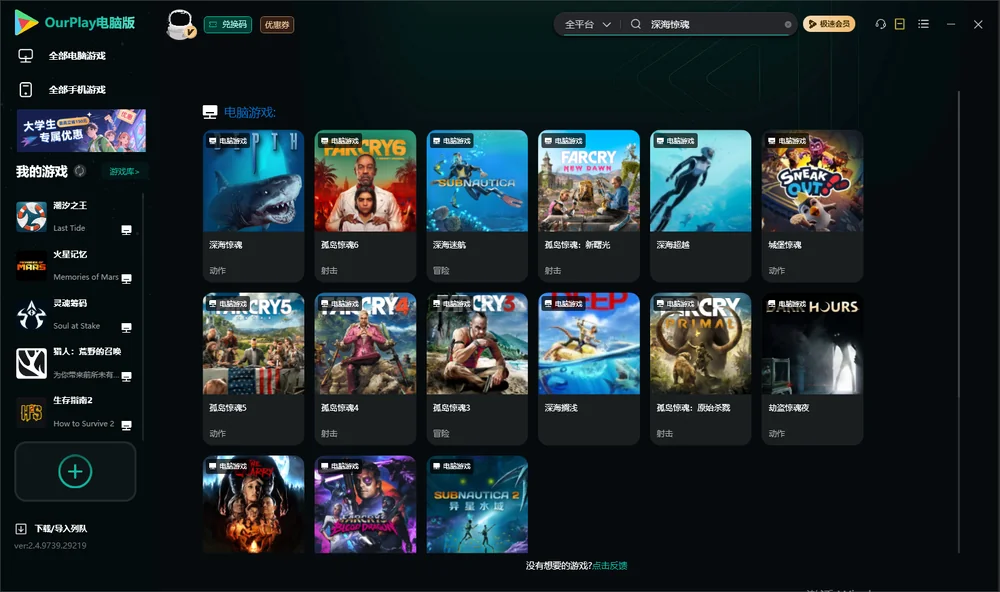Screen dimensions: 1000x592
Task: Click the Soul at Stake icon
Action: 31,314
